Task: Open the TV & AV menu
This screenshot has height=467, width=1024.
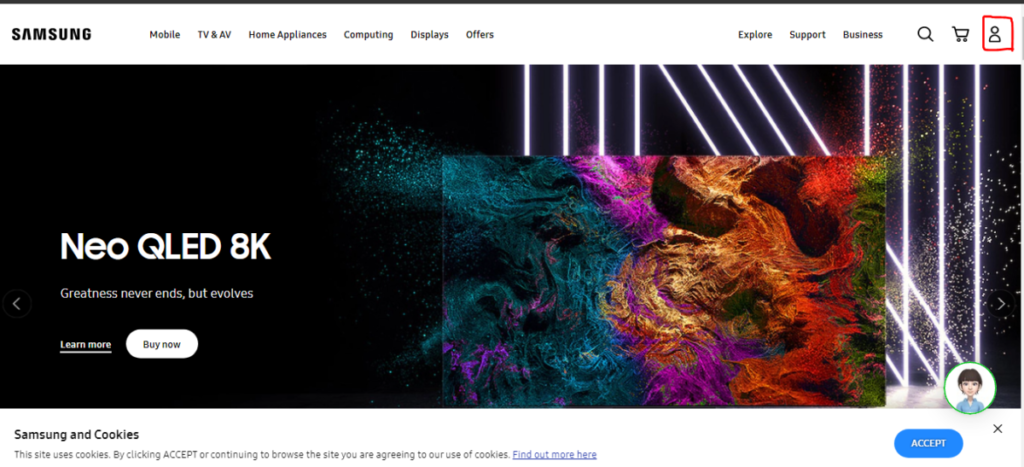Action: tap(214, 35)
